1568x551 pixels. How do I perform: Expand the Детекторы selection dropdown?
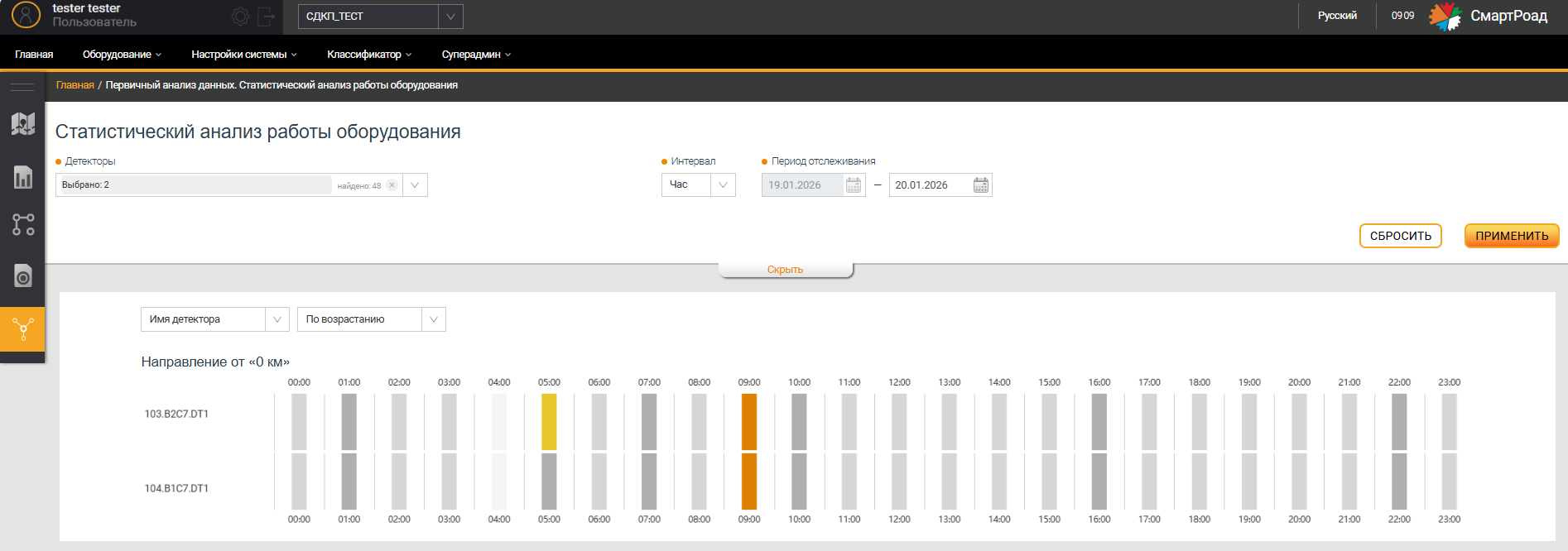(x=415, y=185)
